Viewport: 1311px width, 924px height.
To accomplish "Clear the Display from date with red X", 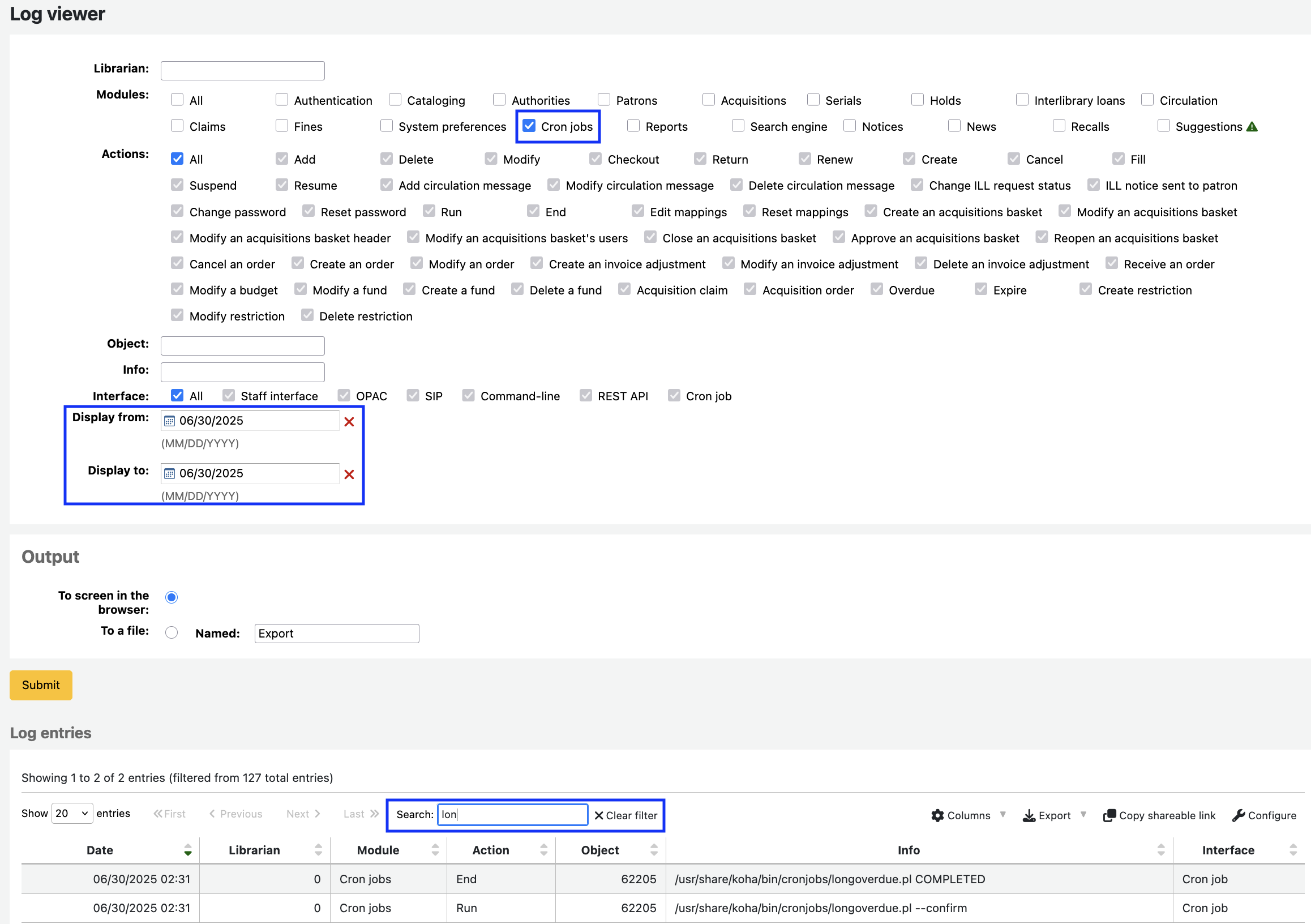I will click(349, 421).
